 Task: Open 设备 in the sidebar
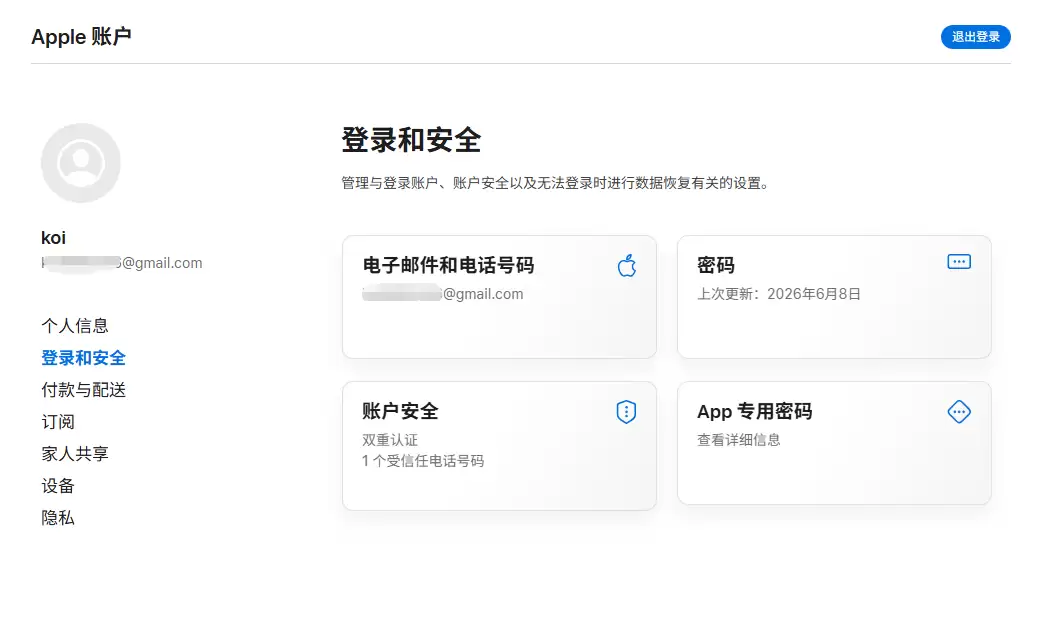pyautogui.click(x=58, y=486)
